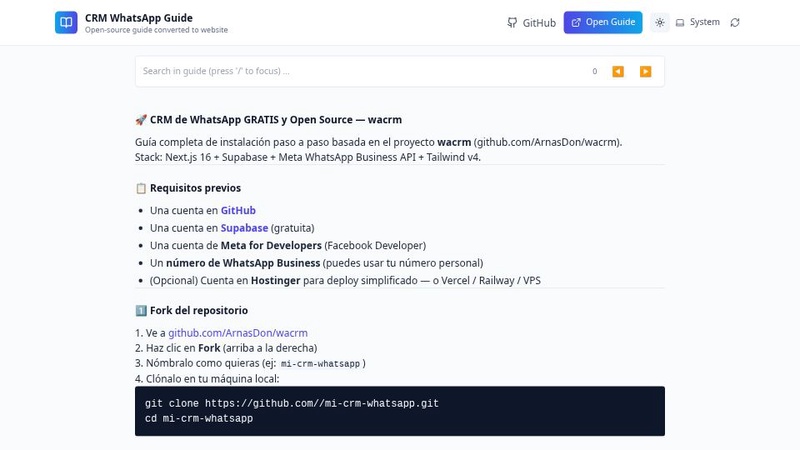Click the mi-crm-whatsapp inline code
Image resolution: width=800 pixels, height=450 pixels.
tap(320, 364)
